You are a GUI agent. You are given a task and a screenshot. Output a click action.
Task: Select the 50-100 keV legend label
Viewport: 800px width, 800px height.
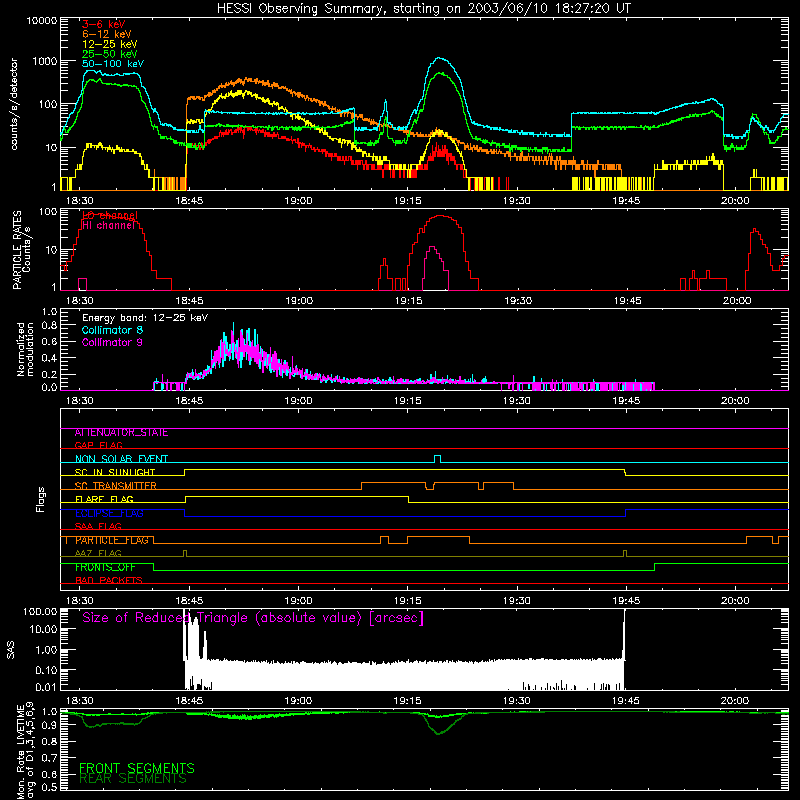coord(112,64)
